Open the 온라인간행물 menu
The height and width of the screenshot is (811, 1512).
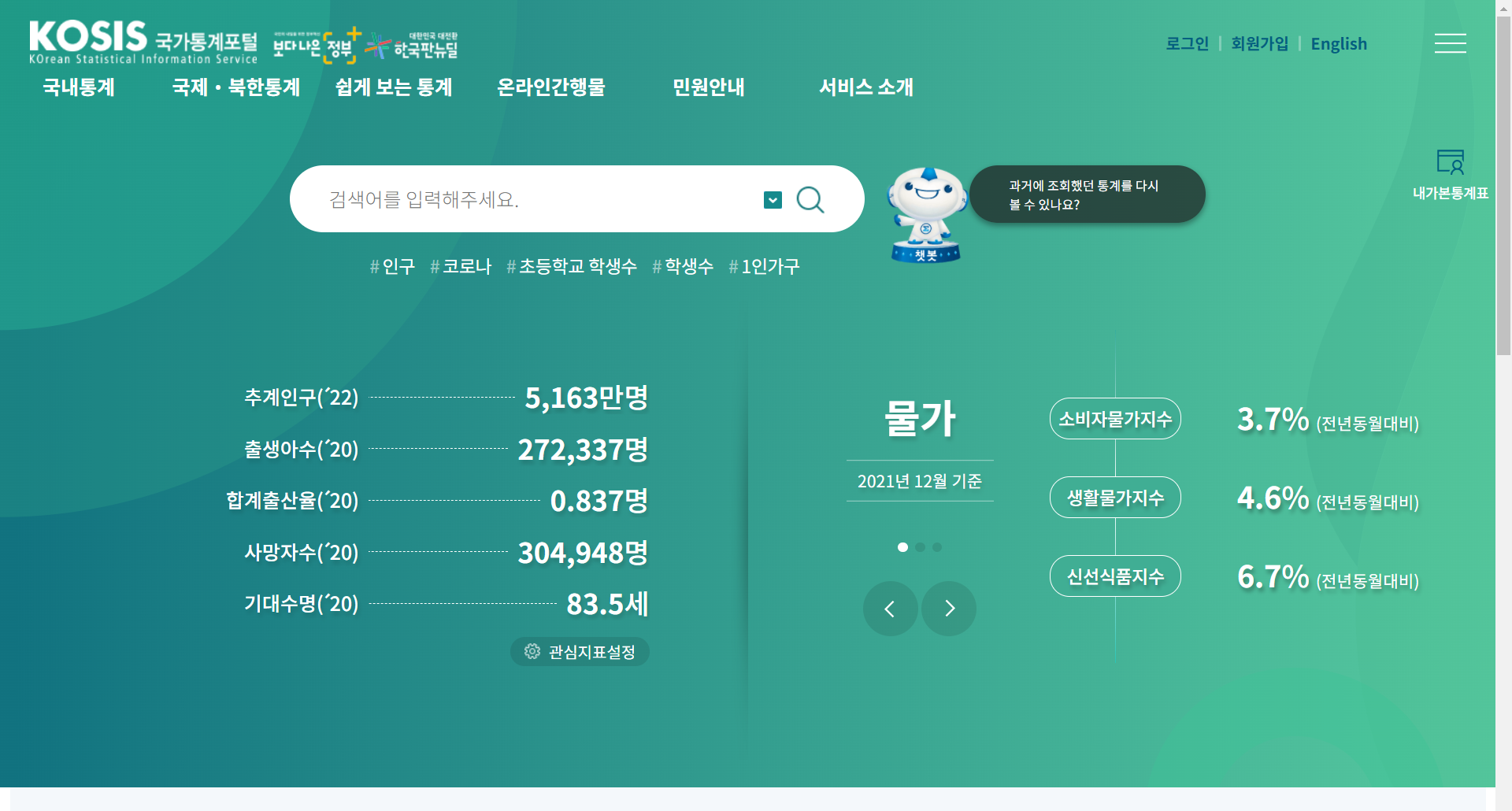[551, 87]
